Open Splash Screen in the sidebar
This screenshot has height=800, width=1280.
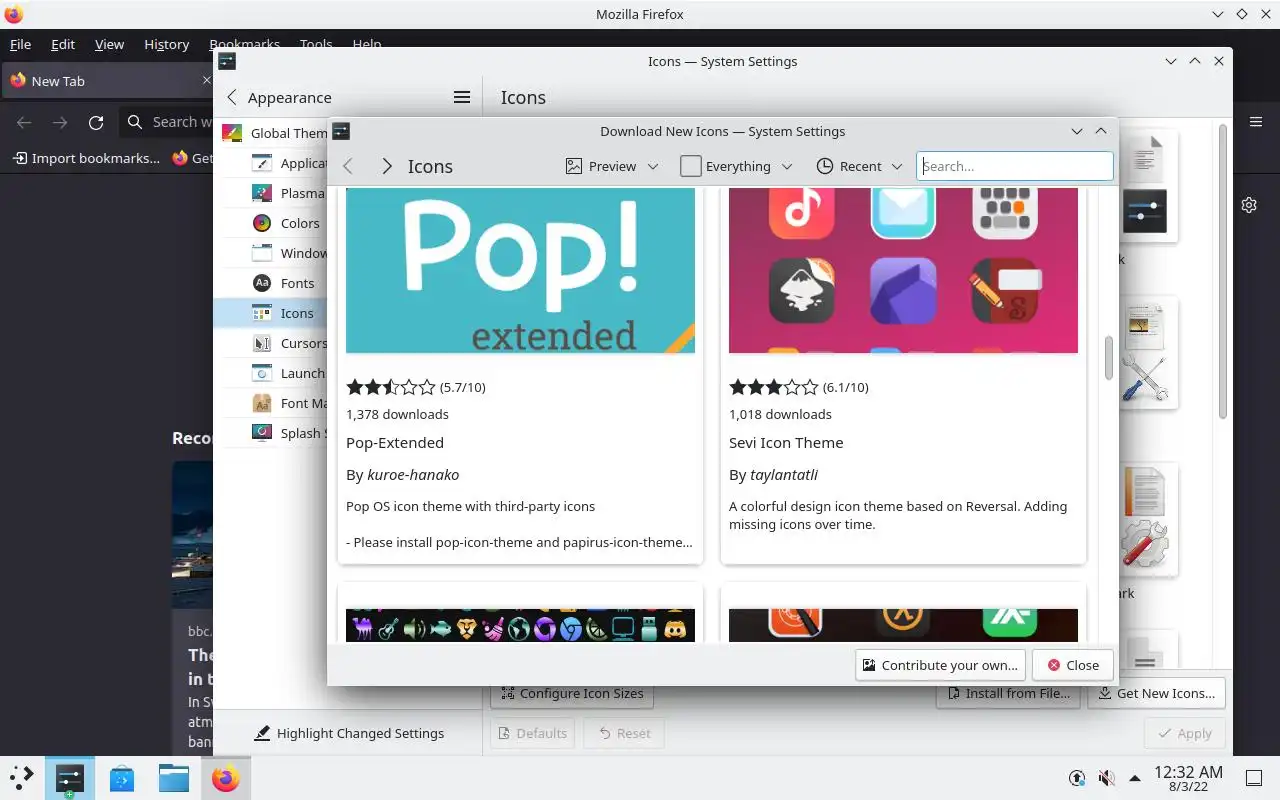[x=272, y=433]
